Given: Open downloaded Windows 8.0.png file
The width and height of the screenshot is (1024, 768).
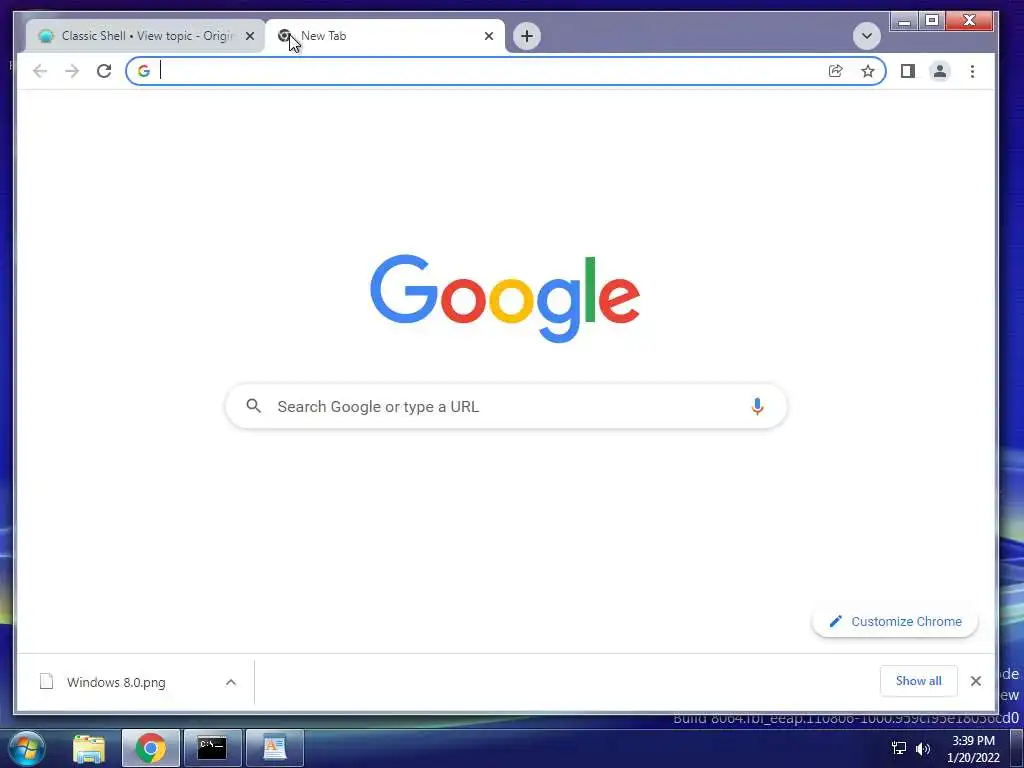Looking at the screenshot, I should (x=116, y=682).
